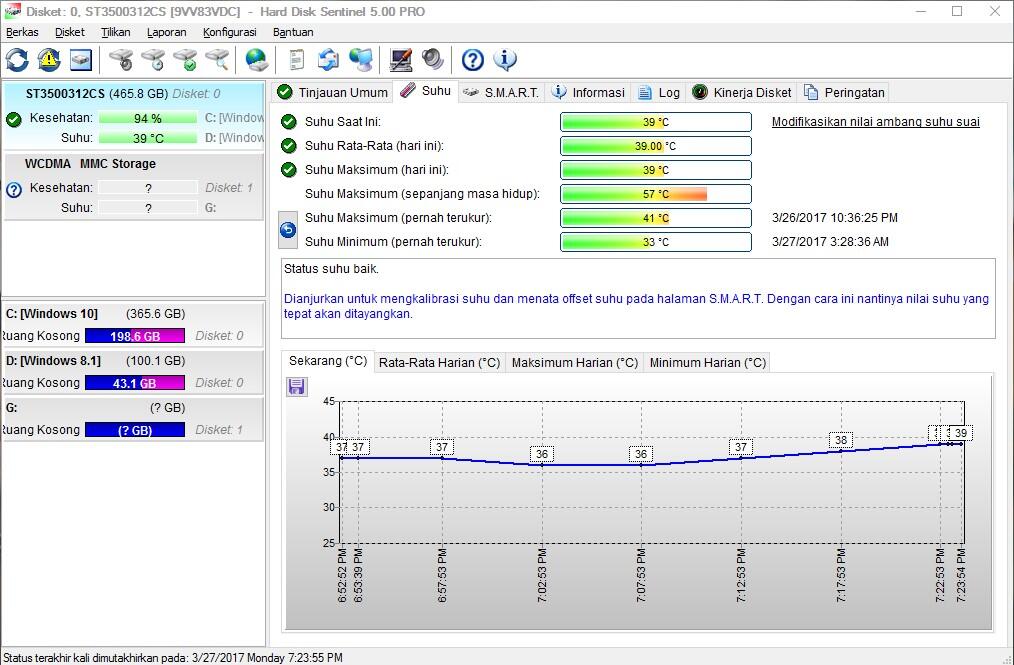
Task: Click the green check next to Suhu Maksimum (hari ini)
Action: (288, 169)
